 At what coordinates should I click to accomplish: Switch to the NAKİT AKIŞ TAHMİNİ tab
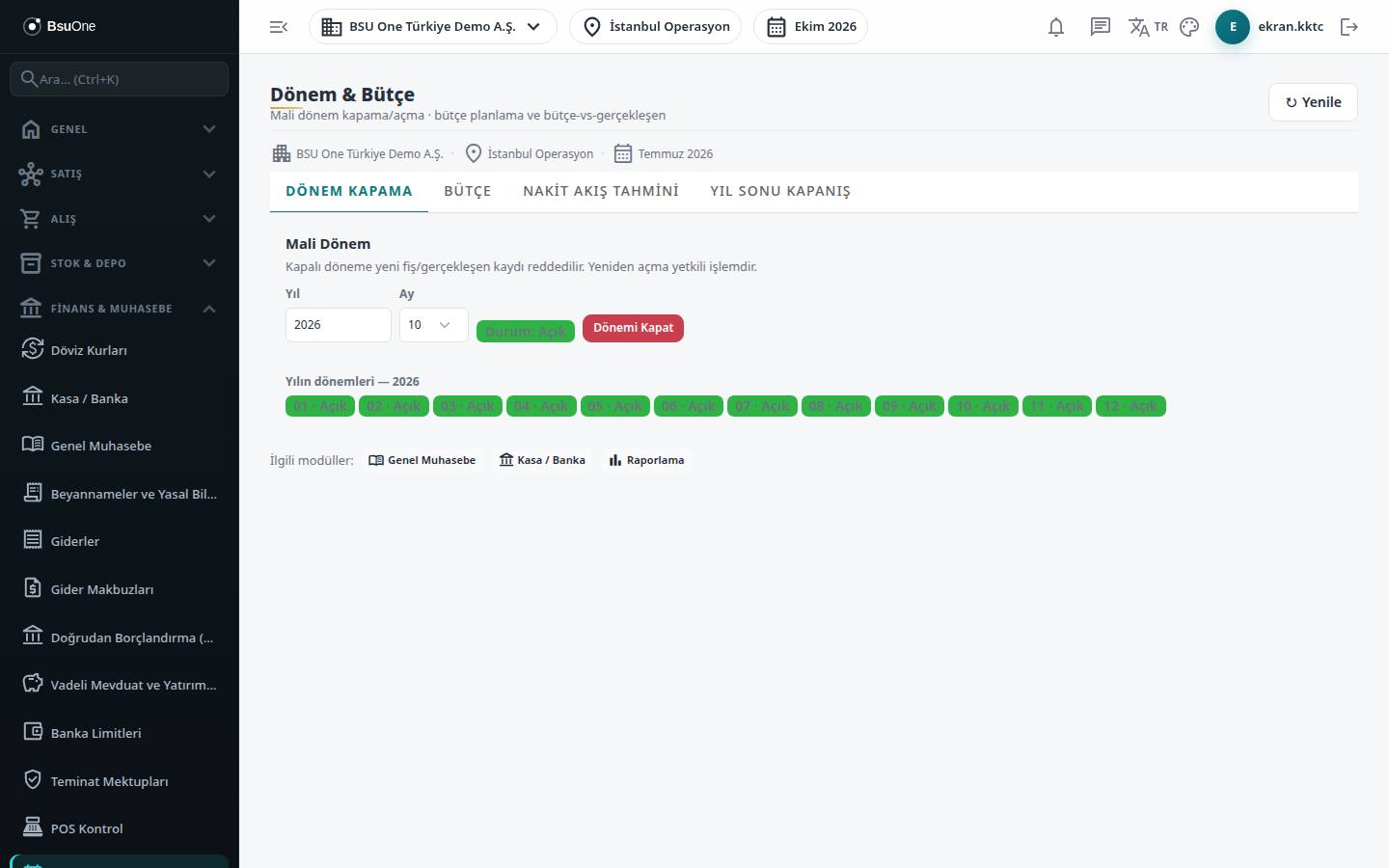point(601,192)
